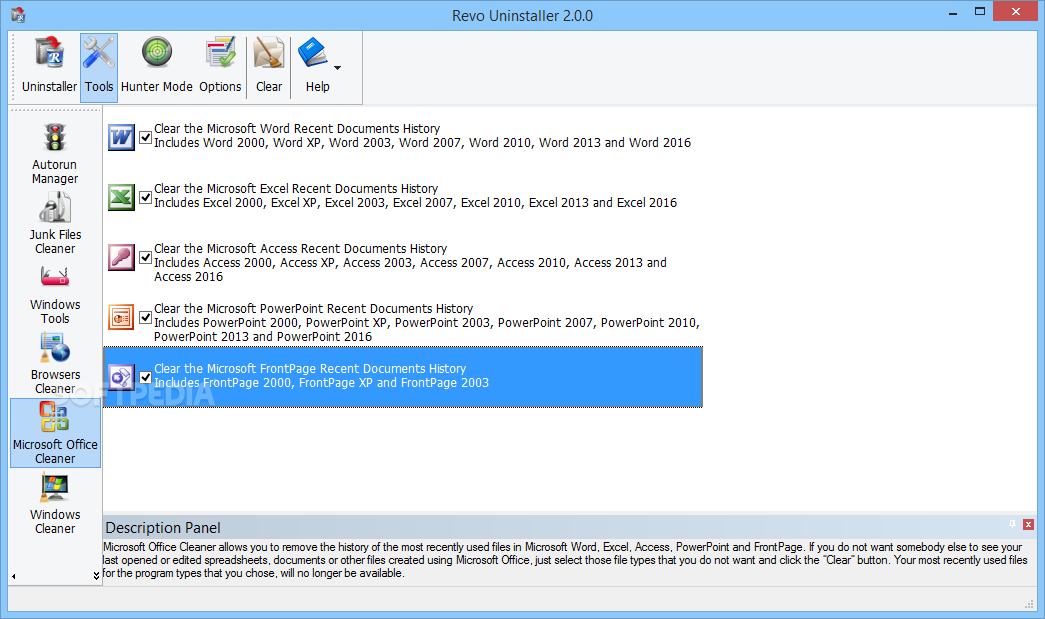The width and height of the screenshot is (1045, 619).
Task: Click the window resize grip
Action: (x=1028, y=604)
